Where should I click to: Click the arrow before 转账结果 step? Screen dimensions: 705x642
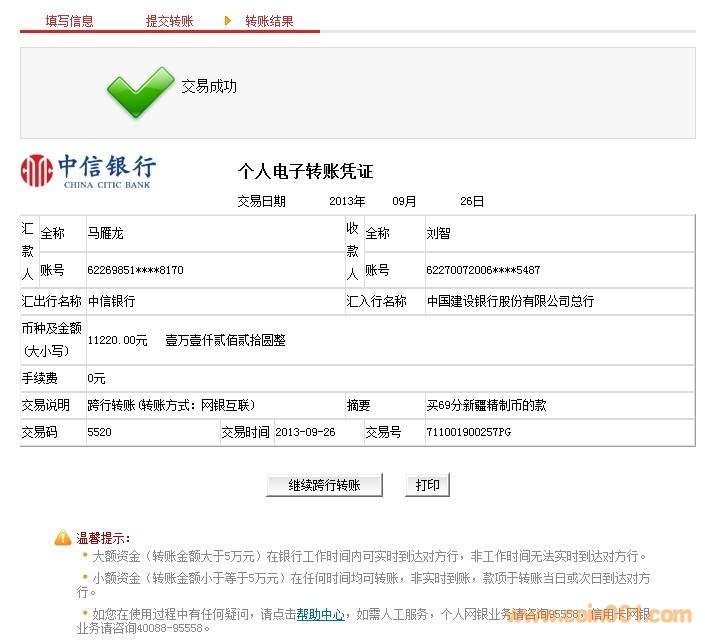click(228, 20)
